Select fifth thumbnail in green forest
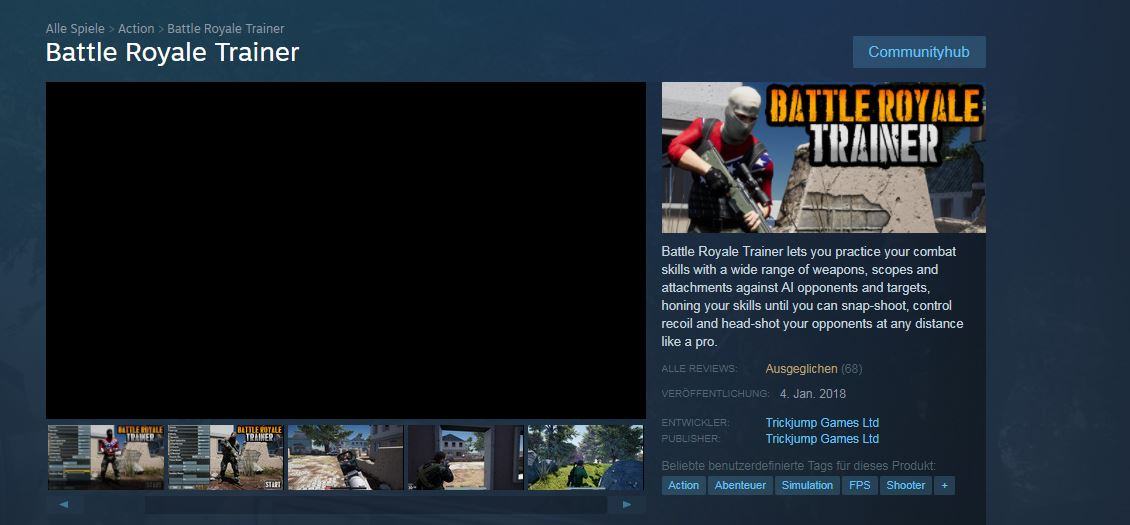The image size is (1130, 525). pos(585,457)
